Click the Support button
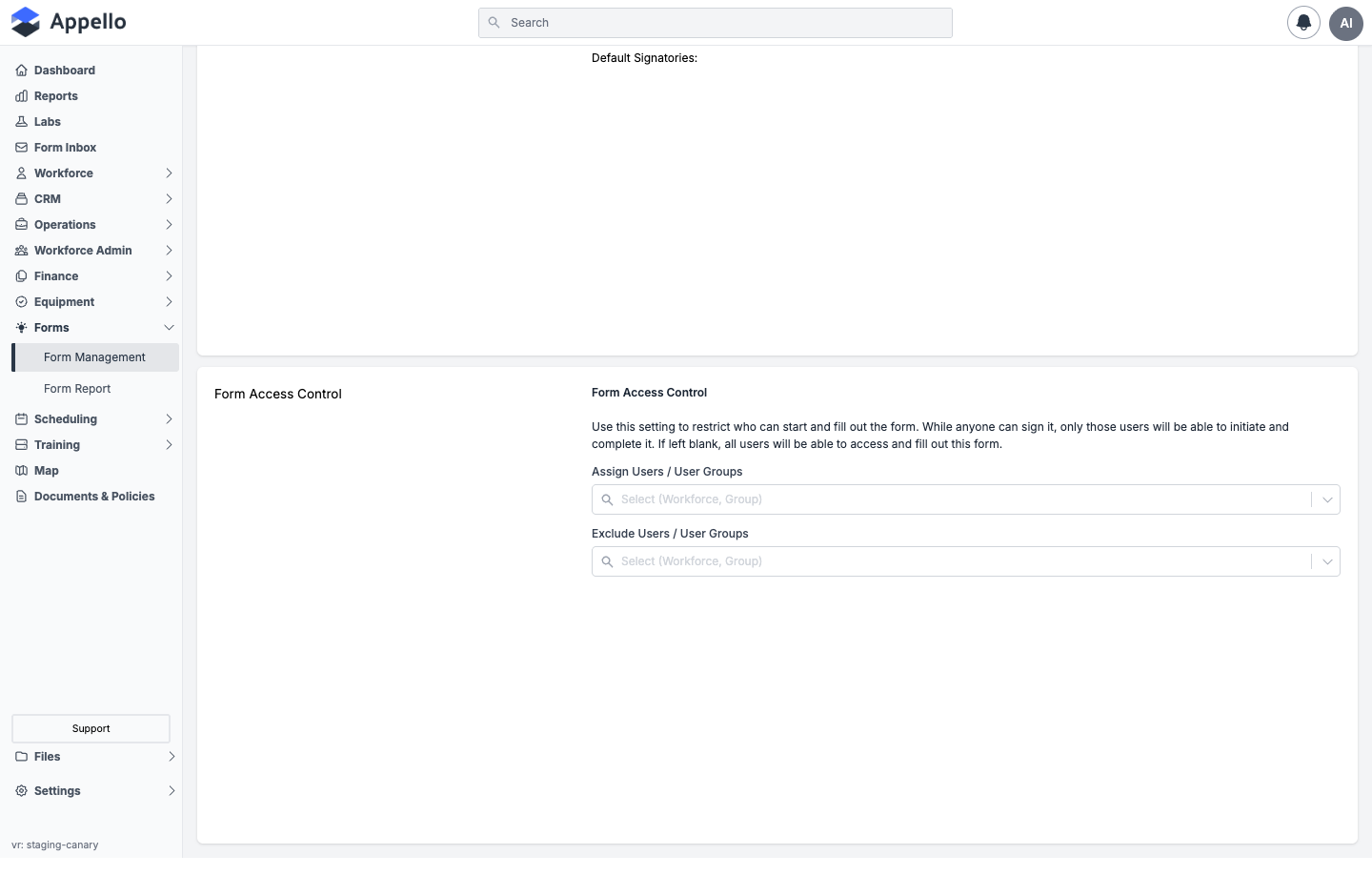The width and height of the screenshot is (1372, 875). click(x=91, y=728)
